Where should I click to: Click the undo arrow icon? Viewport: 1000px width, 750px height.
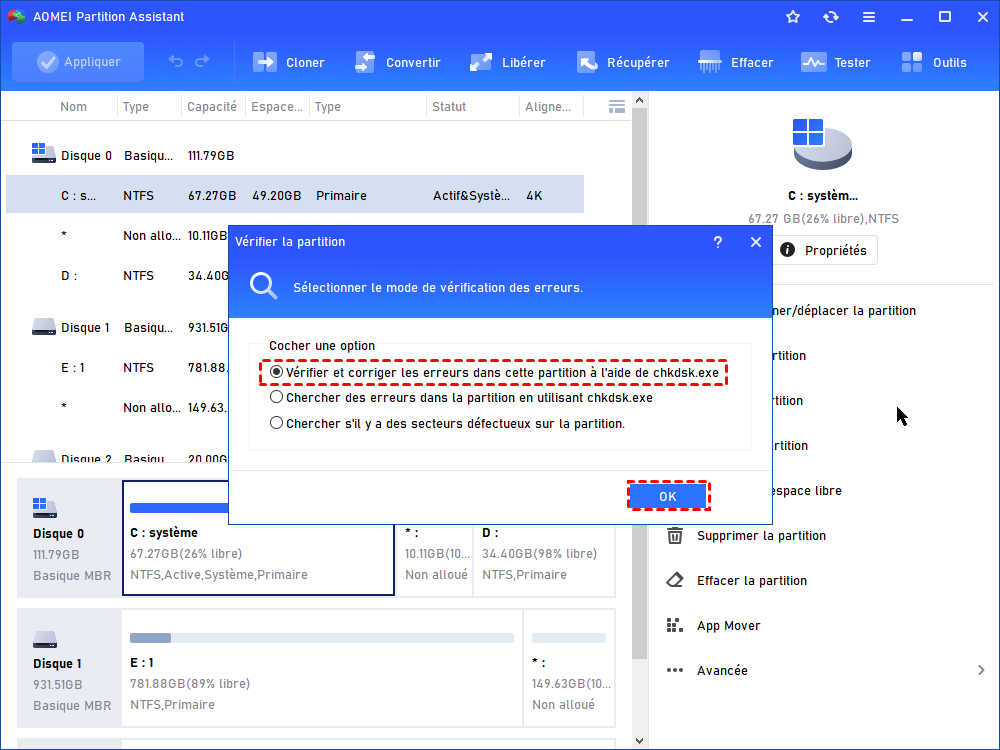tap(176, 61)
